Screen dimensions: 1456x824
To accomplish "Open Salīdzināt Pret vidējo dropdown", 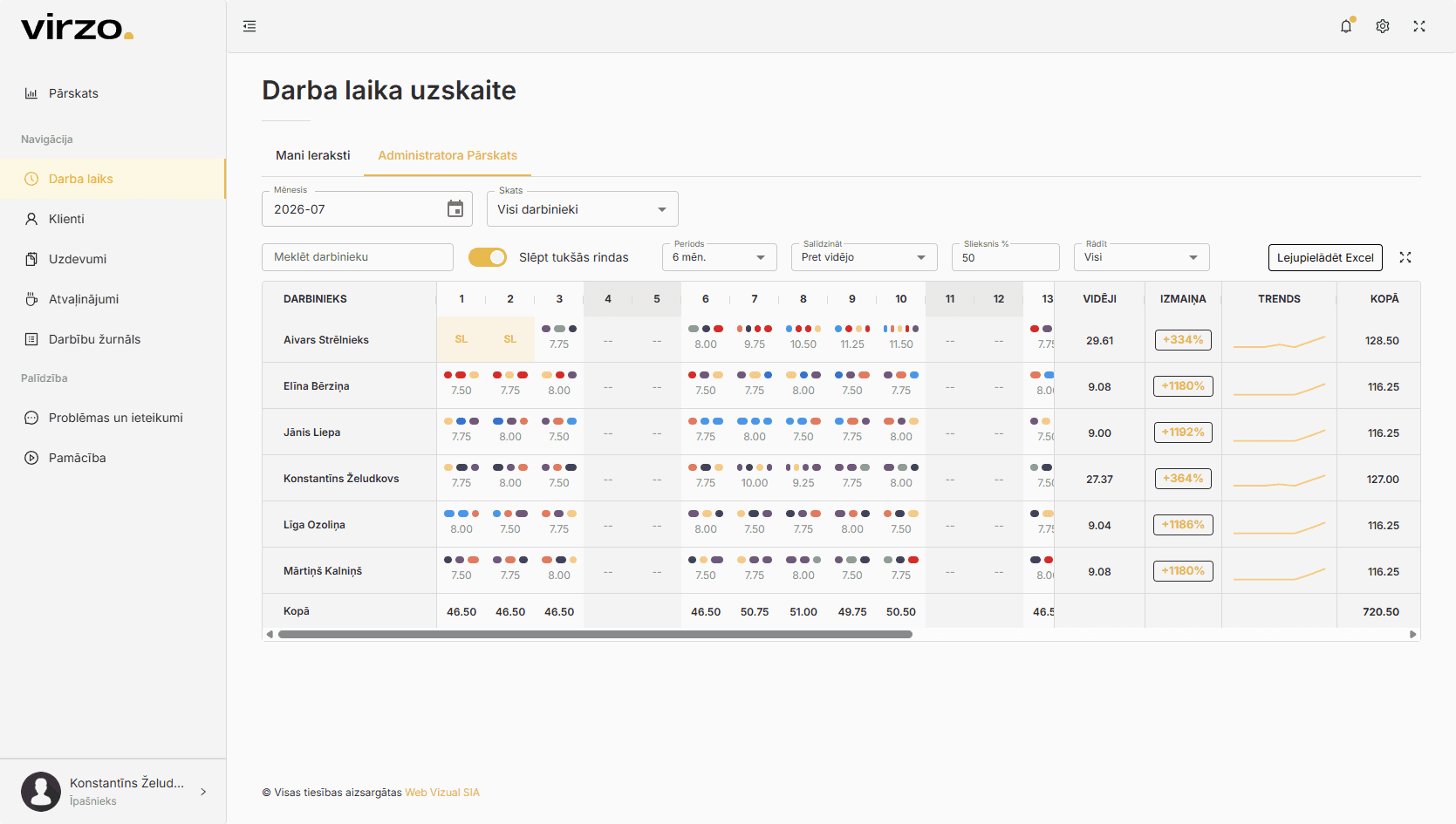I will coord(865,257).
